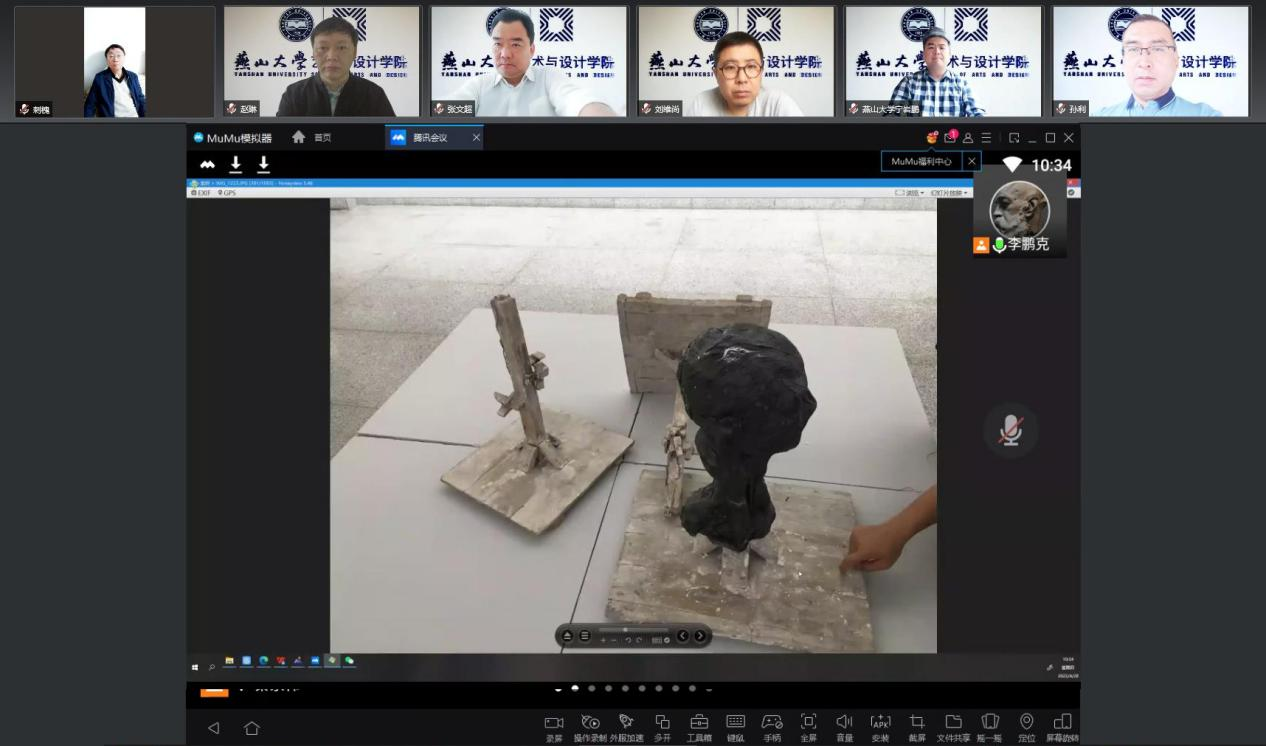Open the multi-instance (多开) manager

pos(662,723)
